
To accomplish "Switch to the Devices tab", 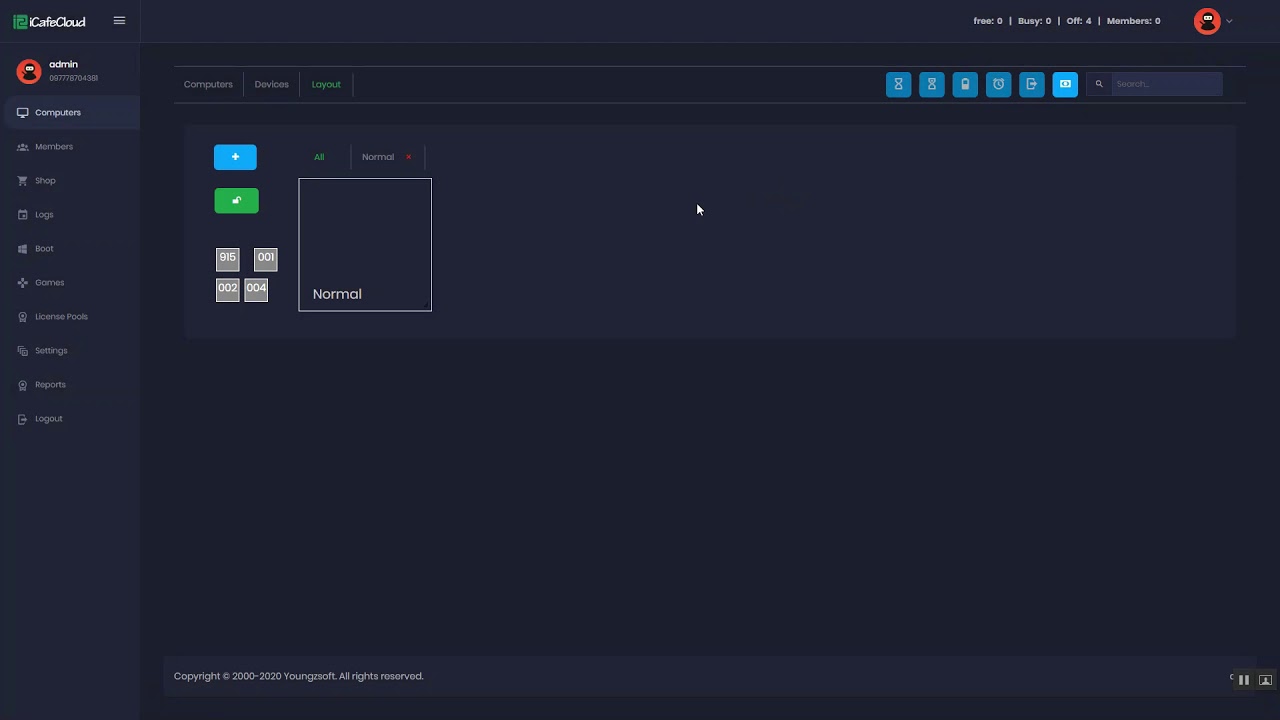I will click(x=271, y=84).
